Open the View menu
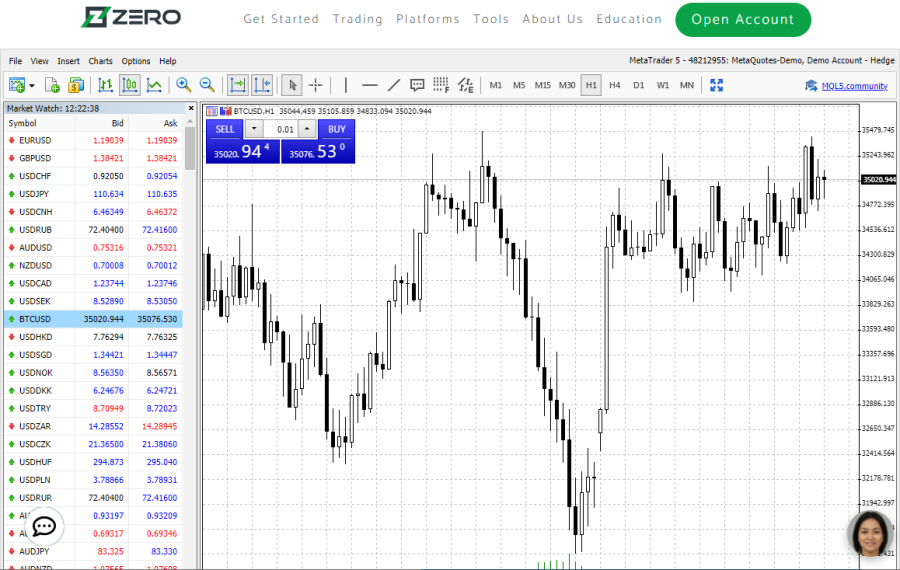 40,61
